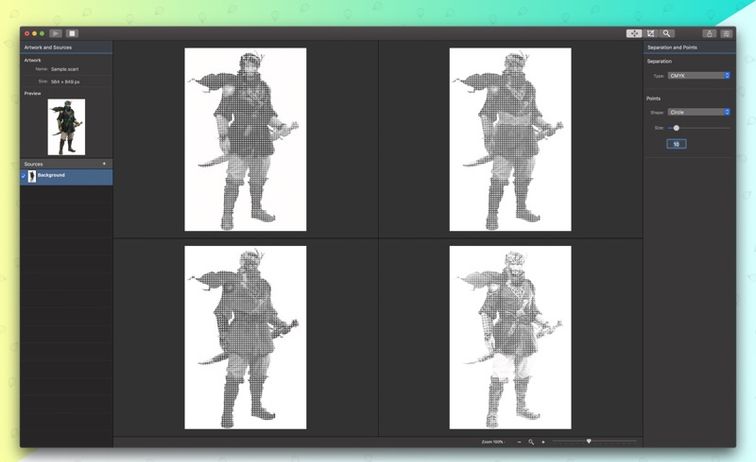
Task: Click the play button in the toolbar
Action: [x=55, y=33]
